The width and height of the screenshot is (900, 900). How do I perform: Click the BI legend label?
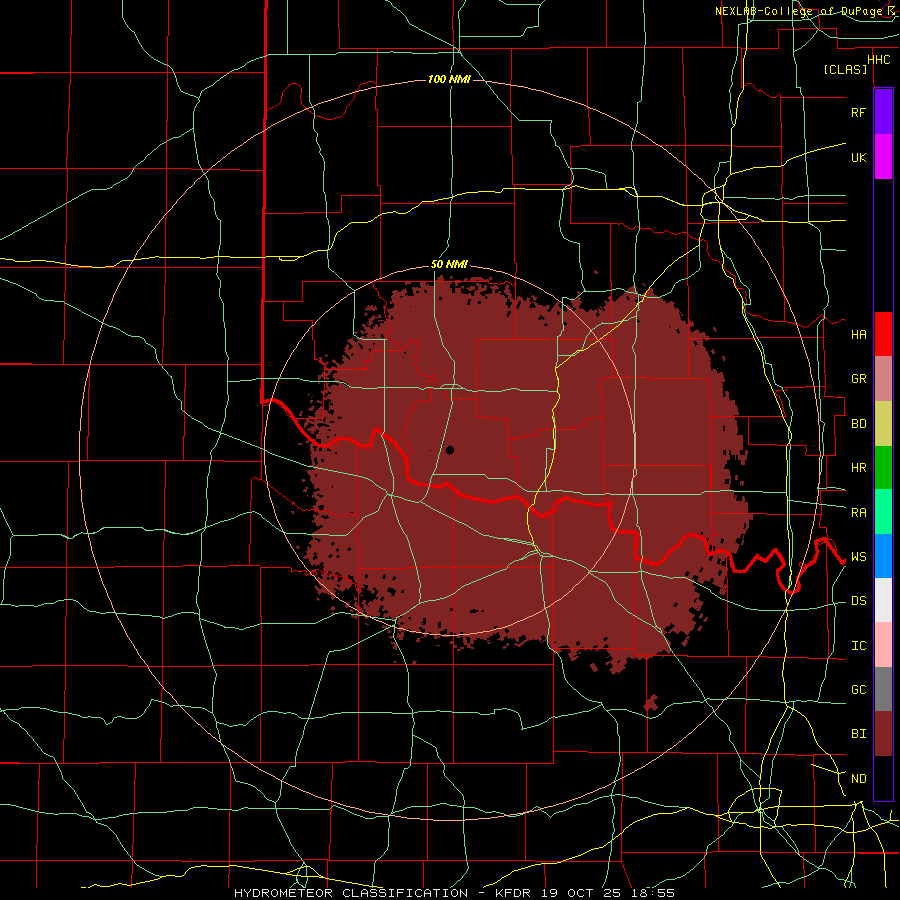(x=858, y=734)
